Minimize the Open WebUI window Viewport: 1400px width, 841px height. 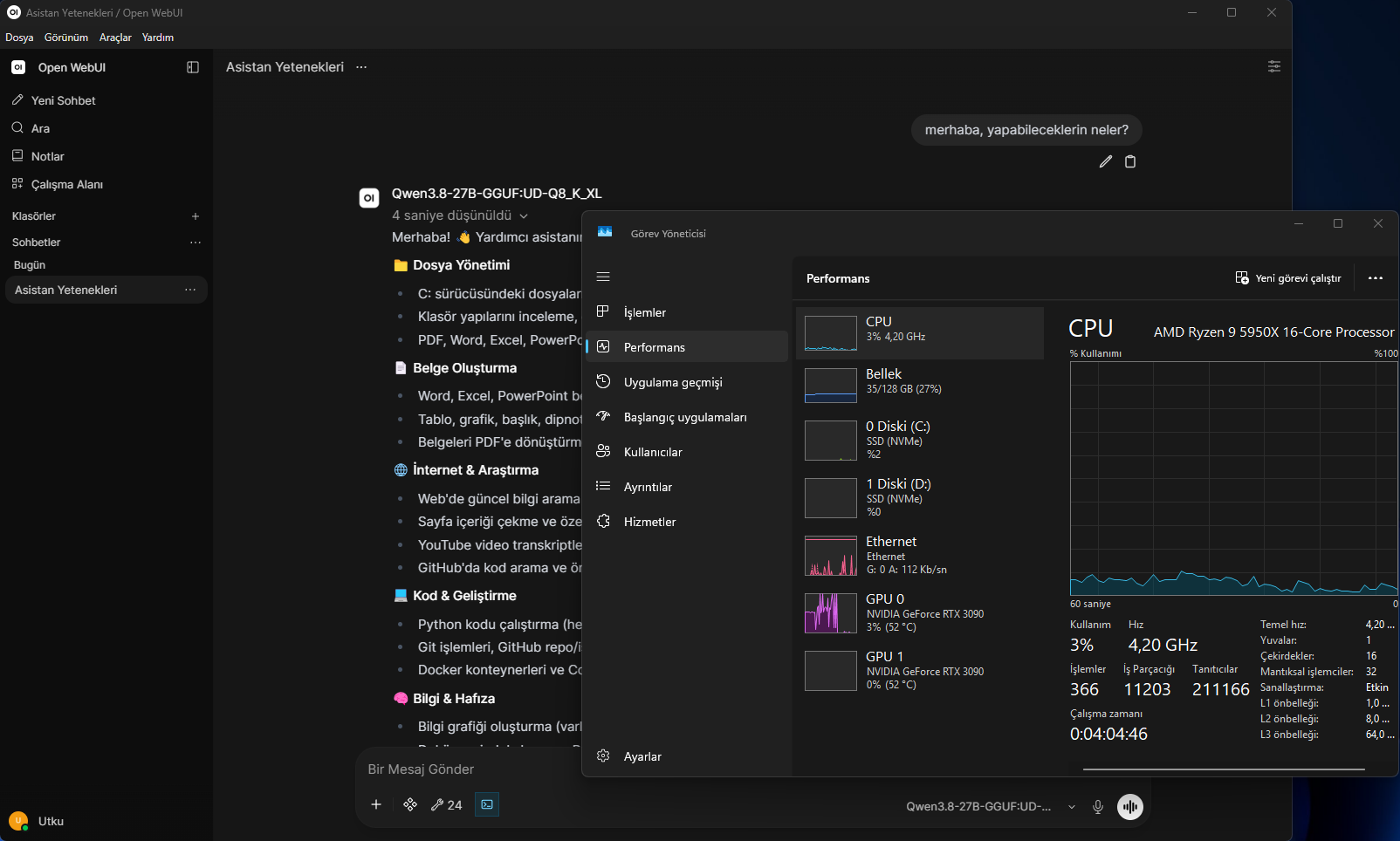coord(1192,12)
